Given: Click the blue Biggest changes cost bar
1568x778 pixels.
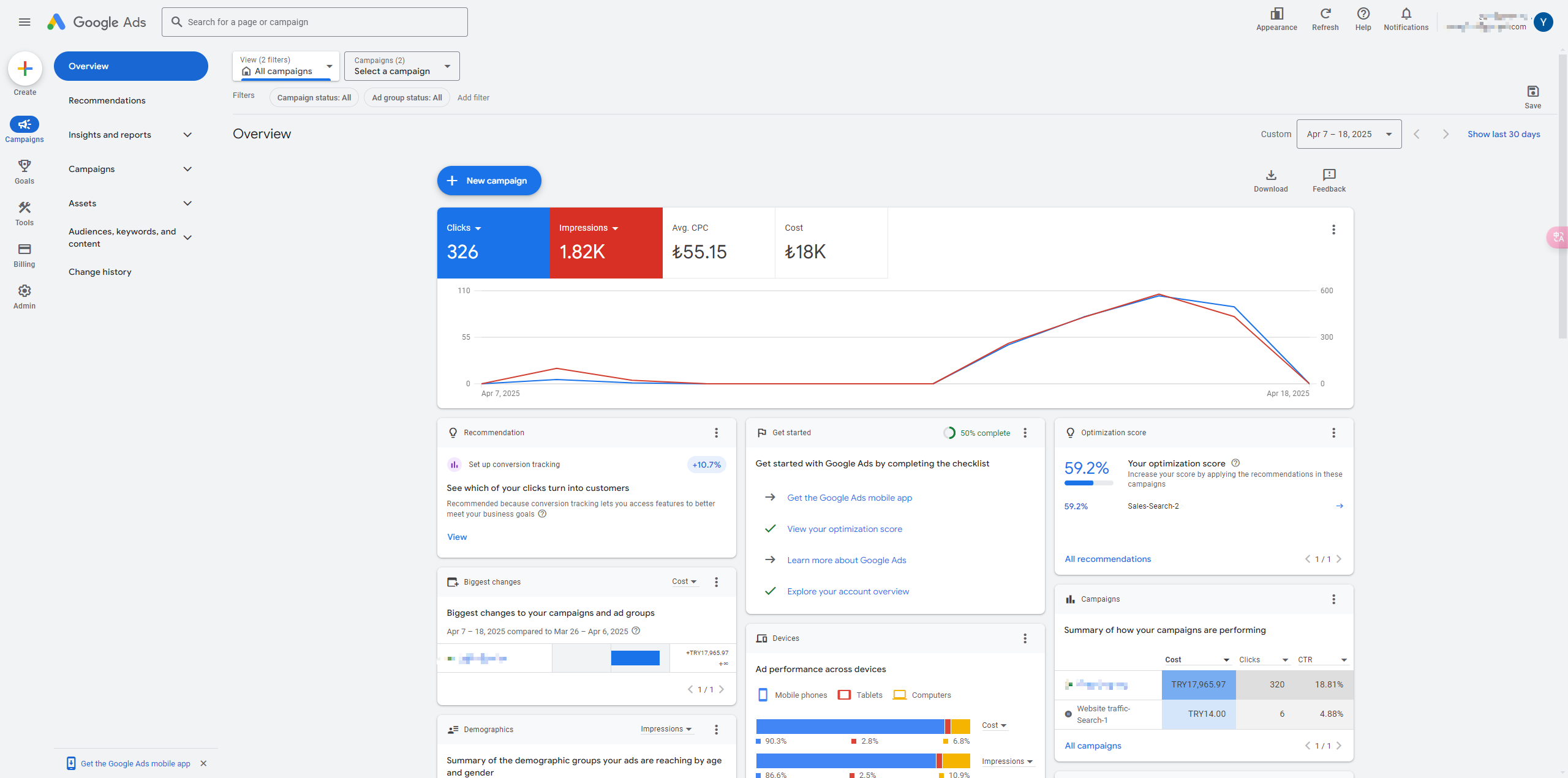Looking at the screenshot, I should pos(635,658).
